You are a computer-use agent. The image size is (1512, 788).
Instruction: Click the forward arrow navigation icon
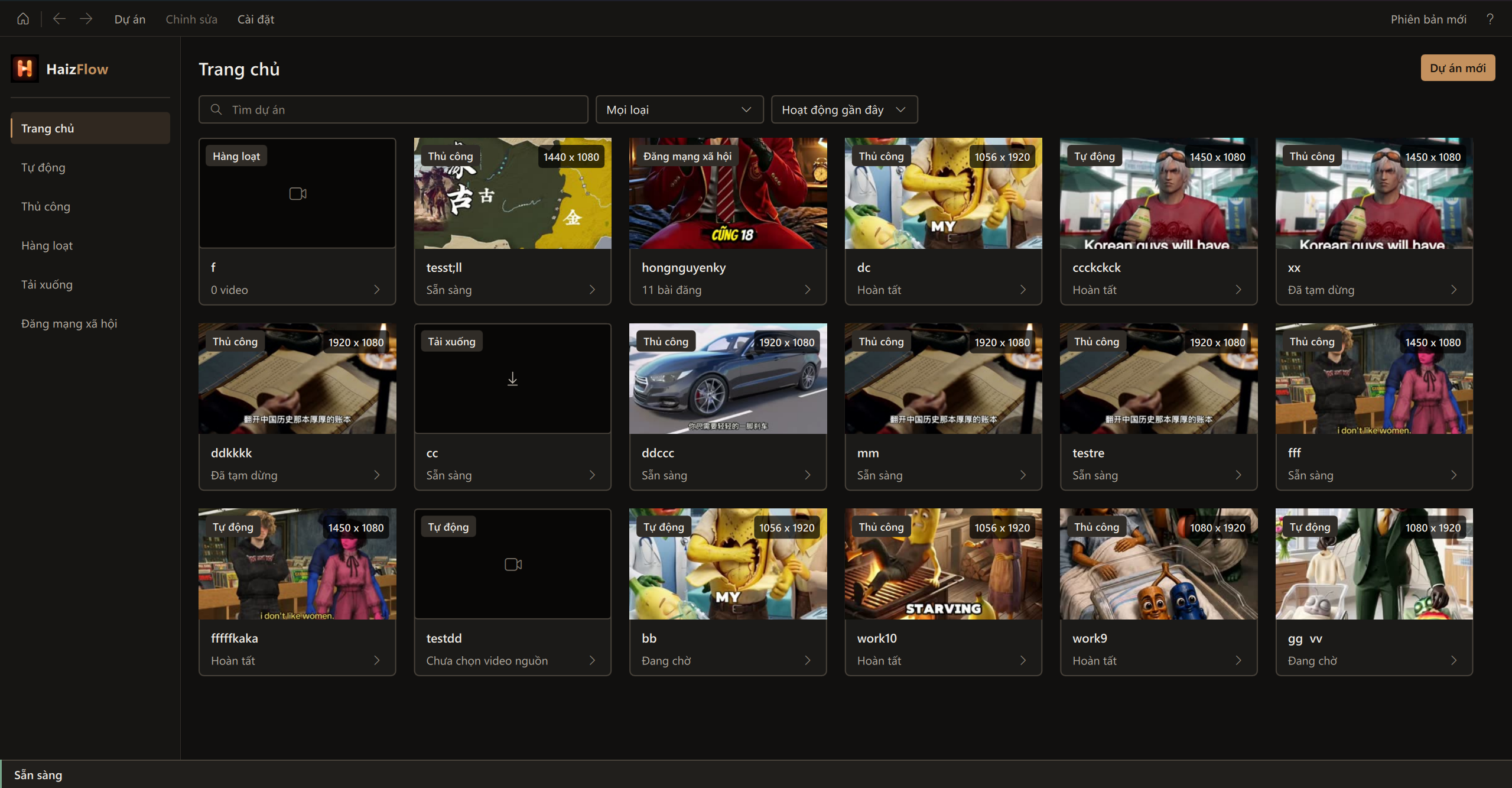[x=86, y=19]
